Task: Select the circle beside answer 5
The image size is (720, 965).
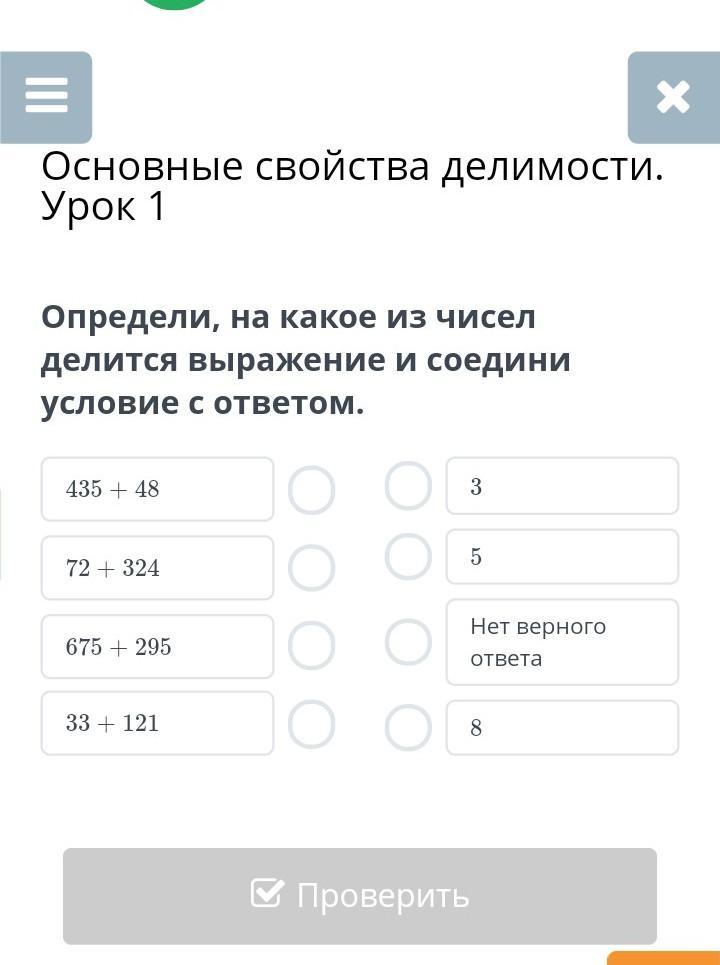Action: [408, 556]
